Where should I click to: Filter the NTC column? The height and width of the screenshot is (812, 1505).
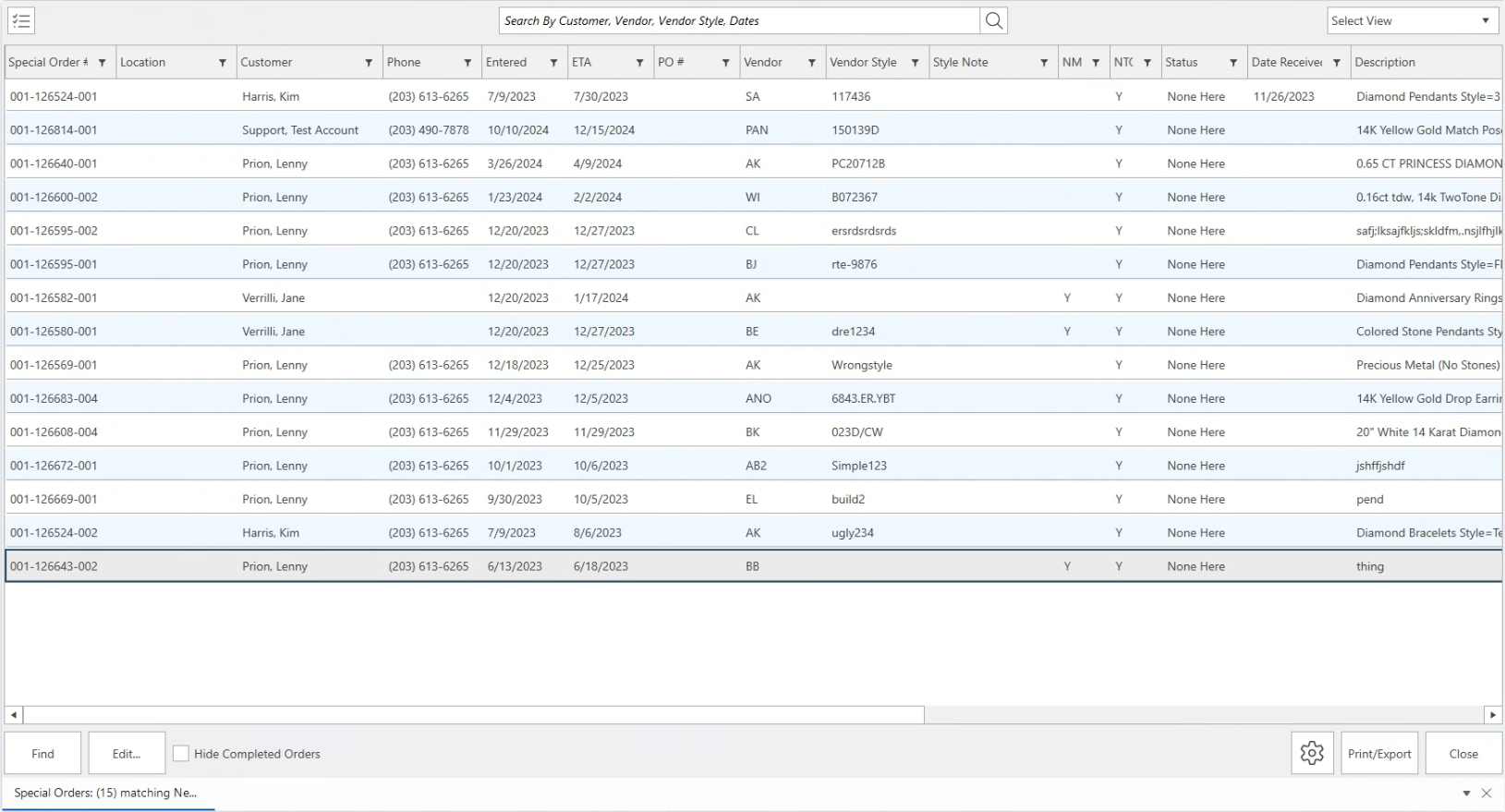click(1147, 63)
